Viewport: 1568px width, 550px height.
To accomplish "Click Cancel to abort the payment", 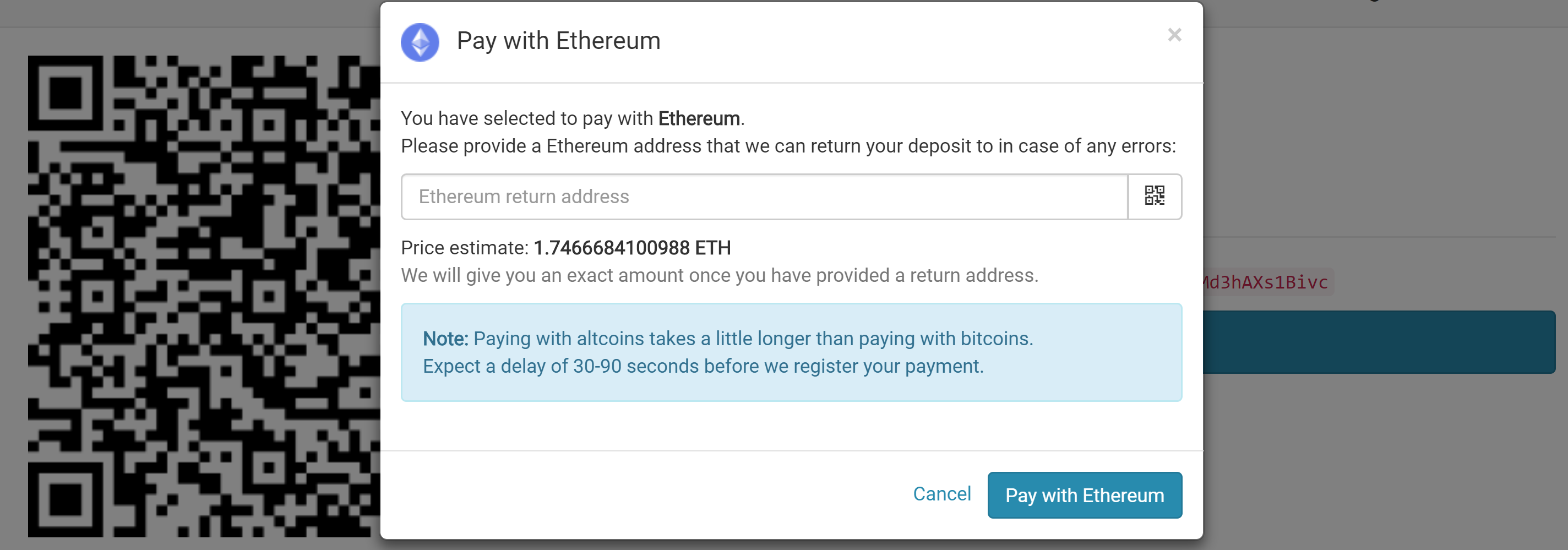I will [x=941, y=494].
